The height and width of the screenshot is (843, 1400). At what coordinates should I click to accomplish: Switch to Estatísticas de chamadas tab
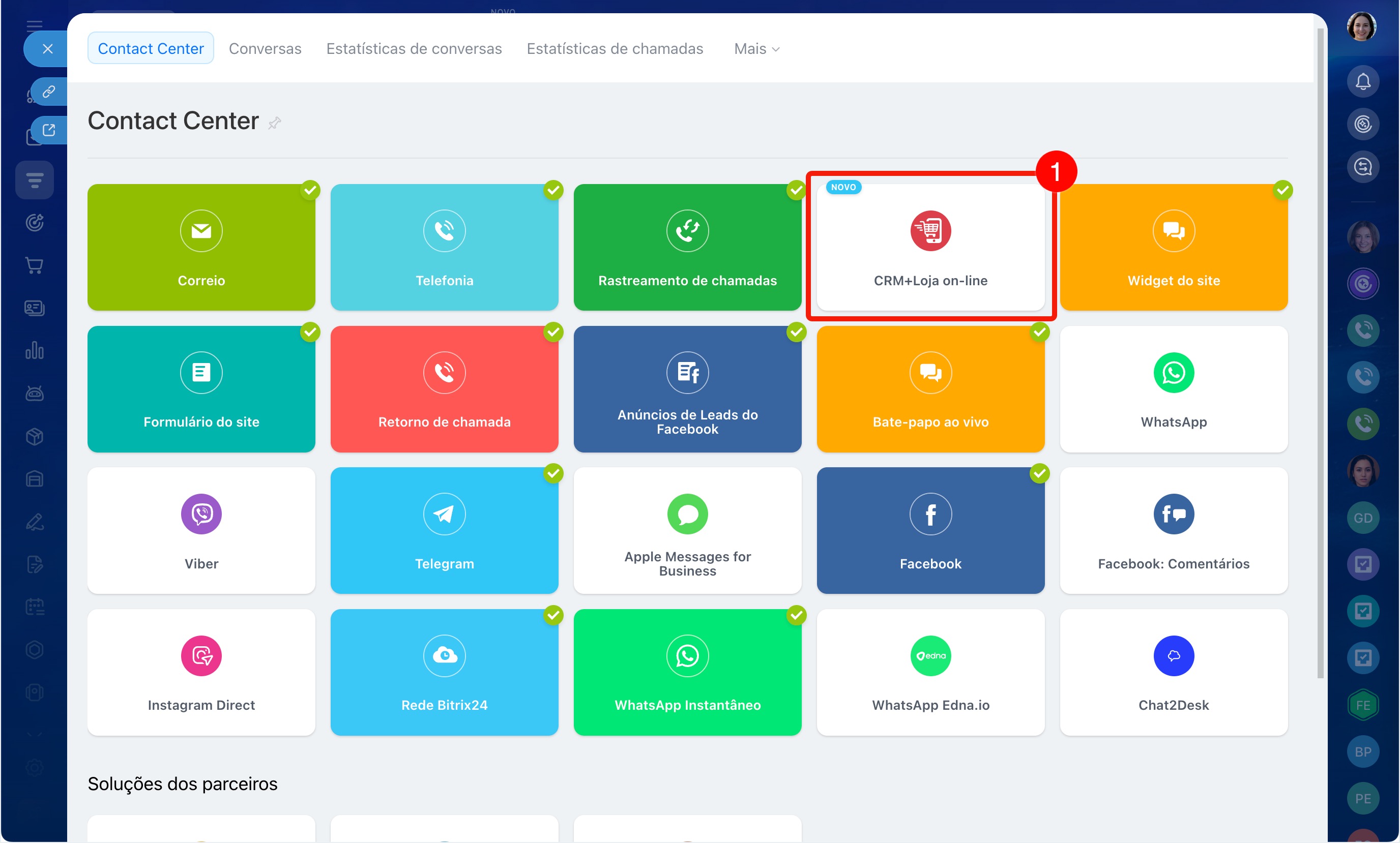[x=614, y=49]
